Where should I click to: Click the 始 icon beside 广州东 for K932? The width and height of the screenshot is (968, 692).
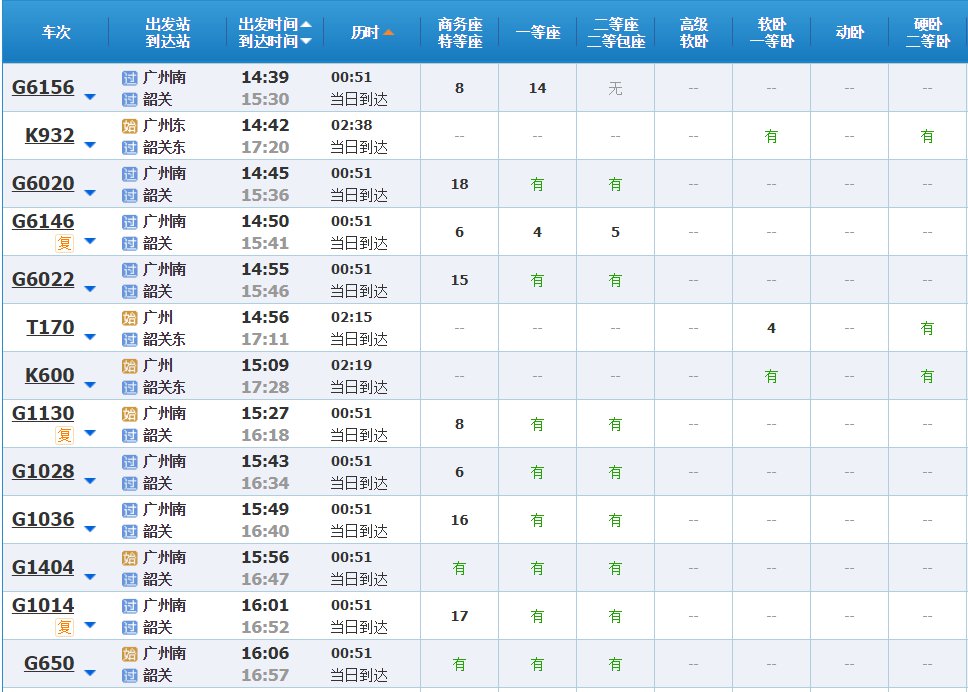tap(129, 125)
